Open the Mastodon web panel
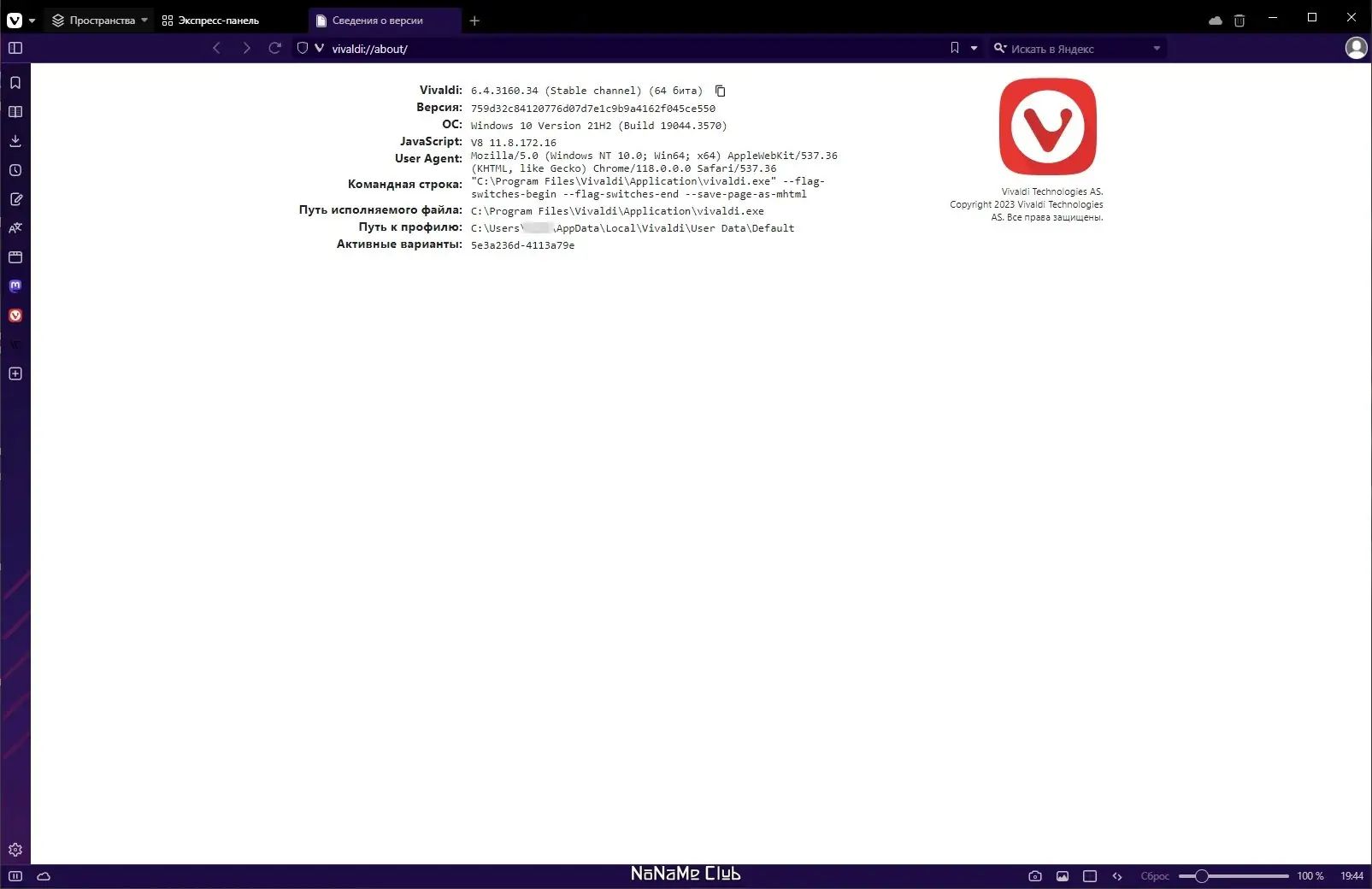The image size is (1372, 889). 15,286
